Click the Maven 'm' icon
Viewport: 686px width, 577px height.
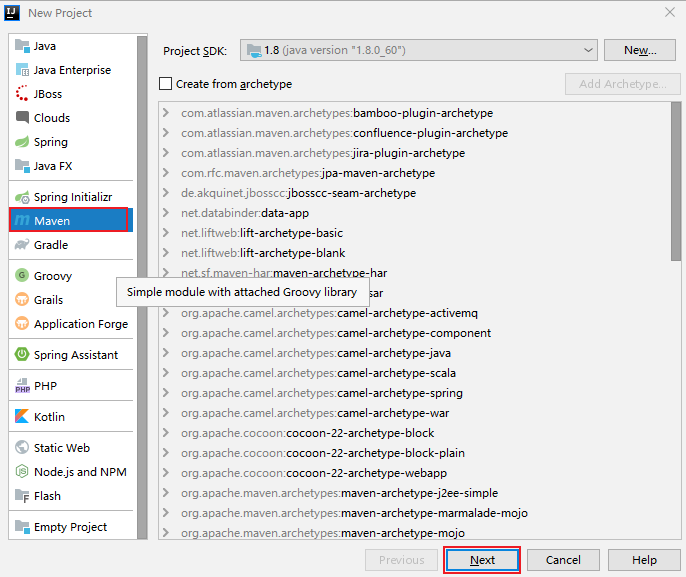pos(22,220)
